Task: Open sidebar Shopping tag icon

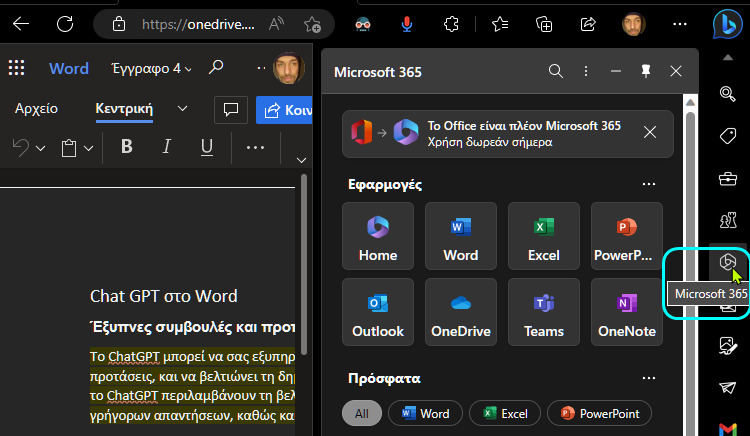Action: tap(728, 136)
